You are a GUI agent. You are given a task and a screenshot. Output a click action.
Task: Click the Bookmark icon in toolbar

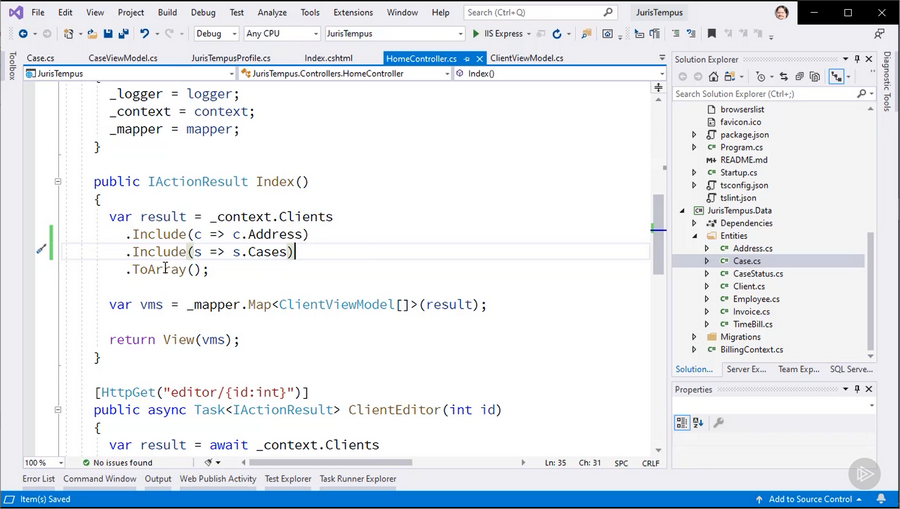(712, 34)
